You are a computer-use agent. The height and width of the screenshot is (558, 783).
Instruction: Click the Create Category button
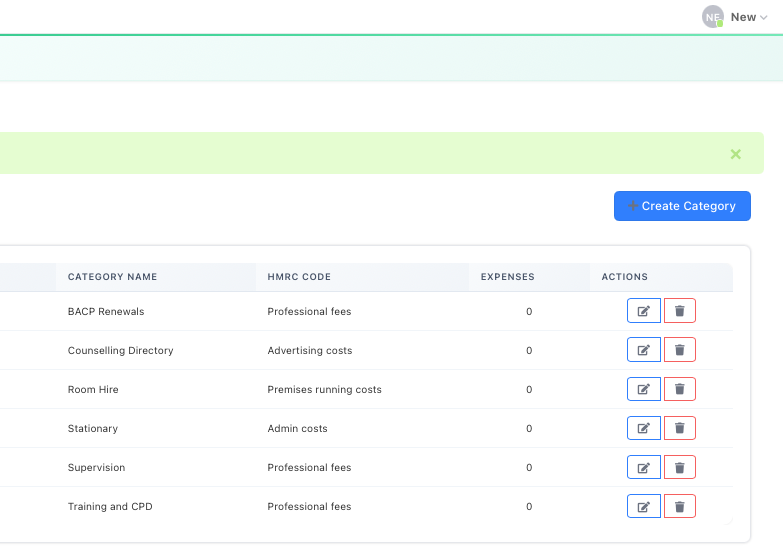coord(682,206)
